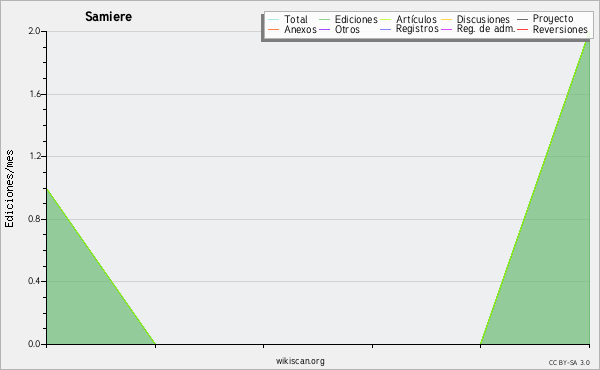Click the 0.8 y-axis value
This screenshot has width=600, height=370.
coord(34,219)
